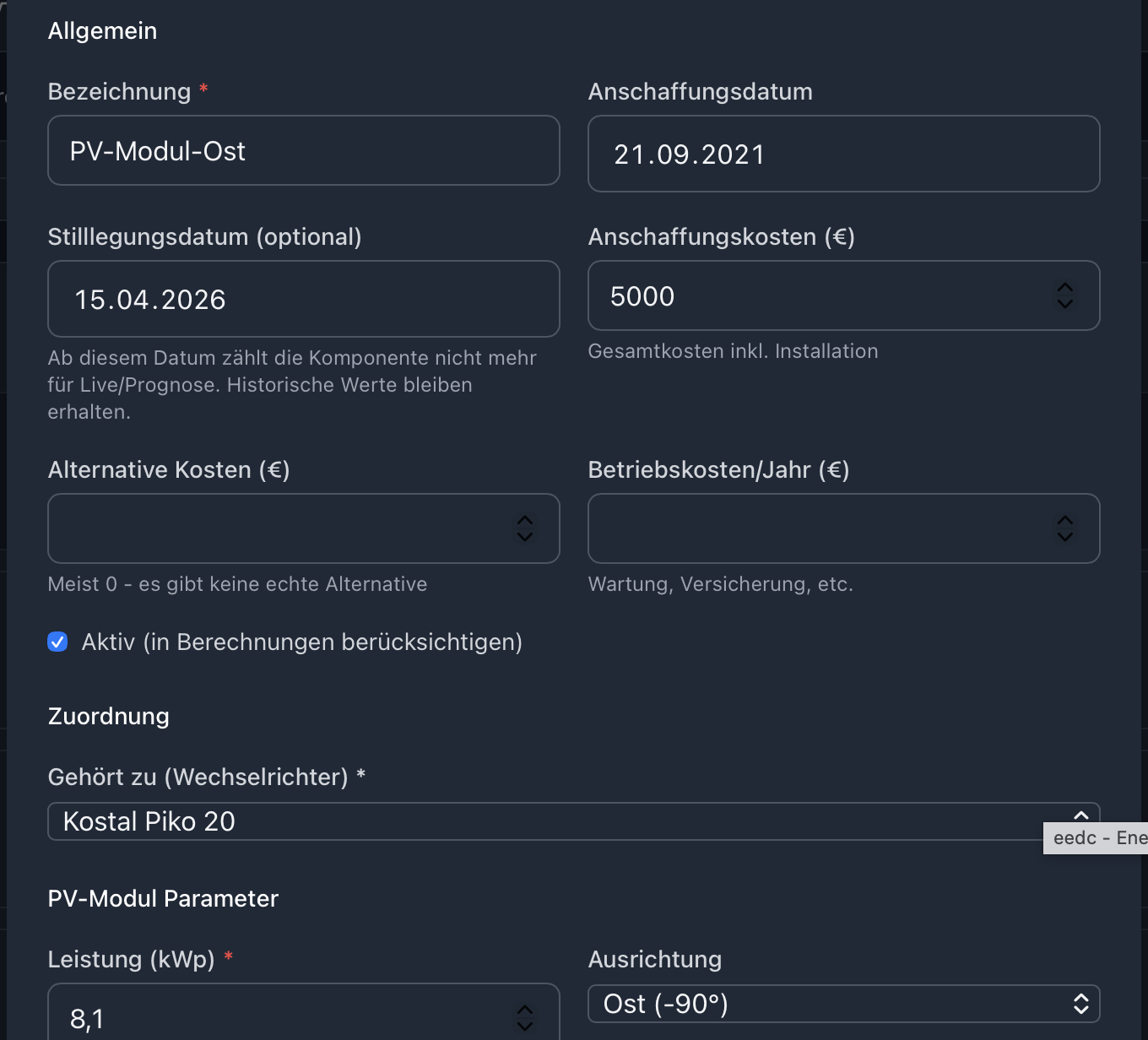1148x1040 pixels.
Task: Click Alternative Kosten spinner up arrow
Action: click(525, 521)
